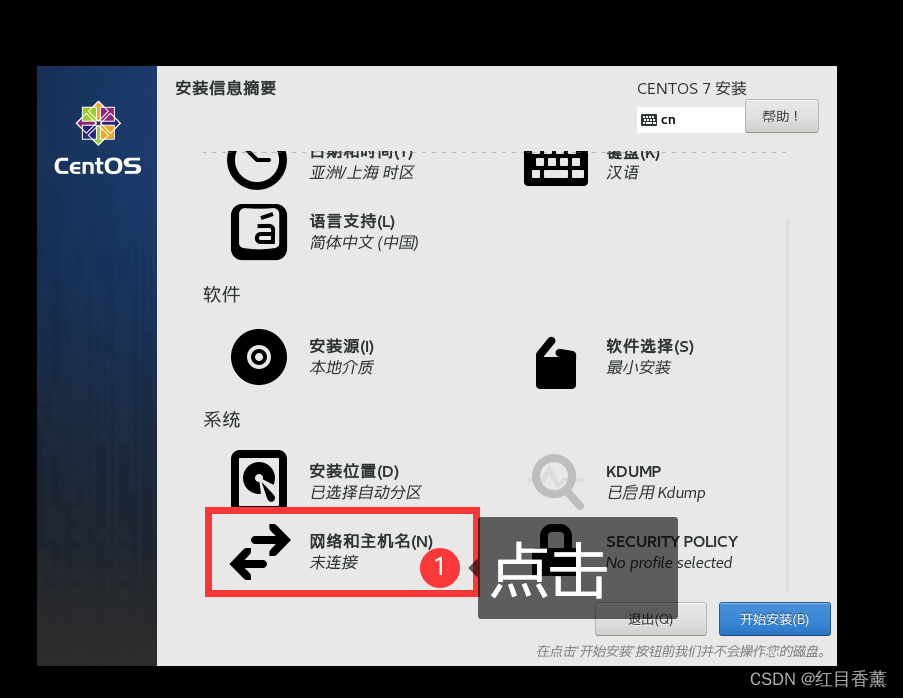Click 已选择自动分区 status text

(x=365, y=492)
